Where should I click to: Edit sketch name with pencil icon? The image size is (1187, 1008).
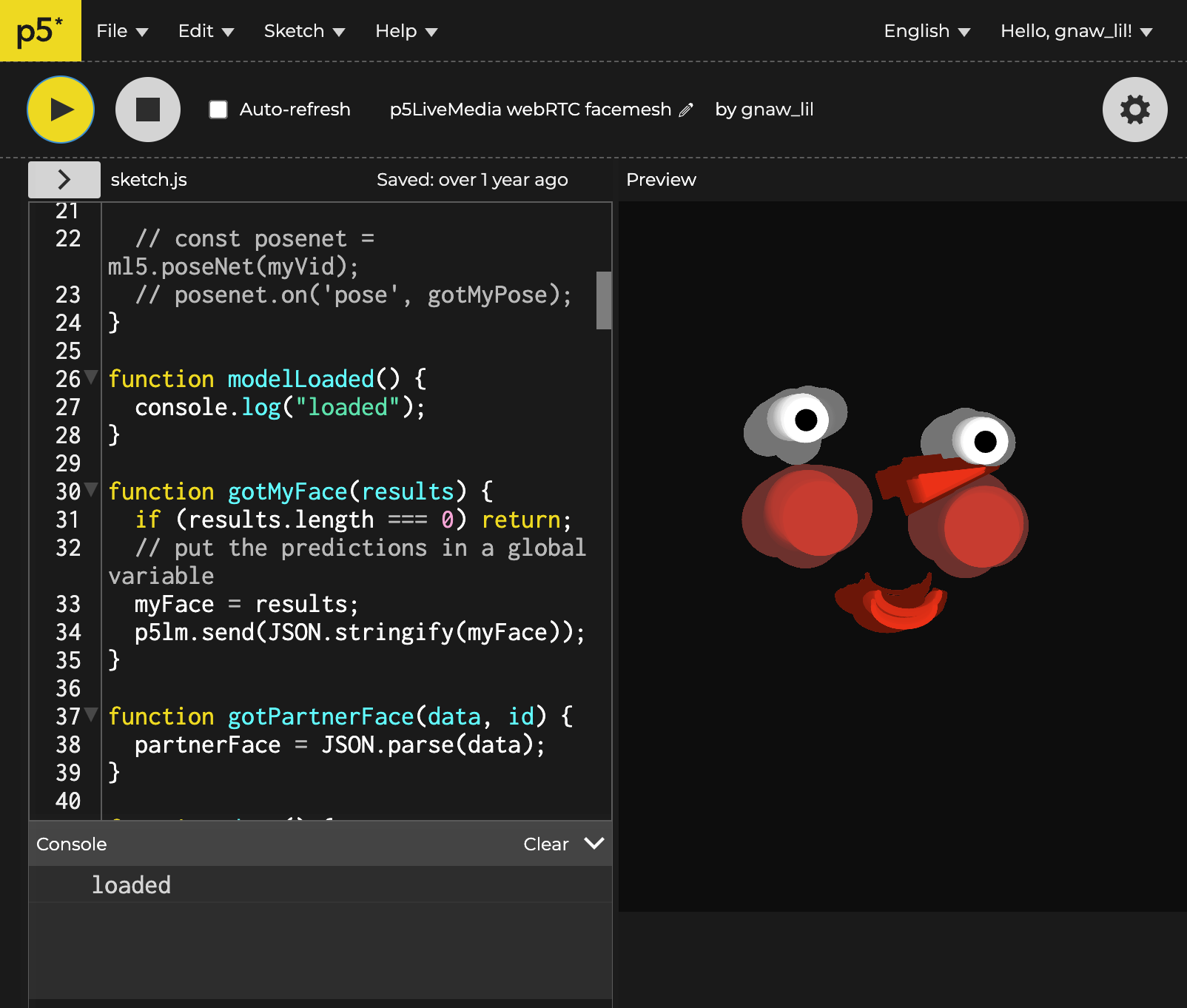coord(686,110)
